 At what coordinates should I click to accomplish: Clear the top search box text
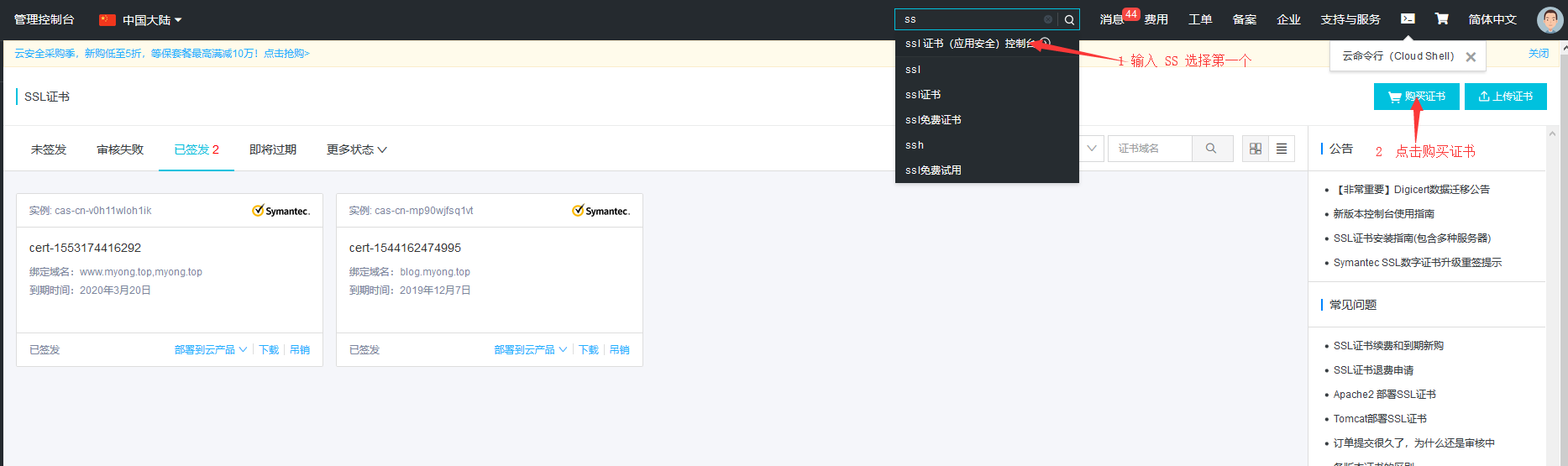[1048, 19]
